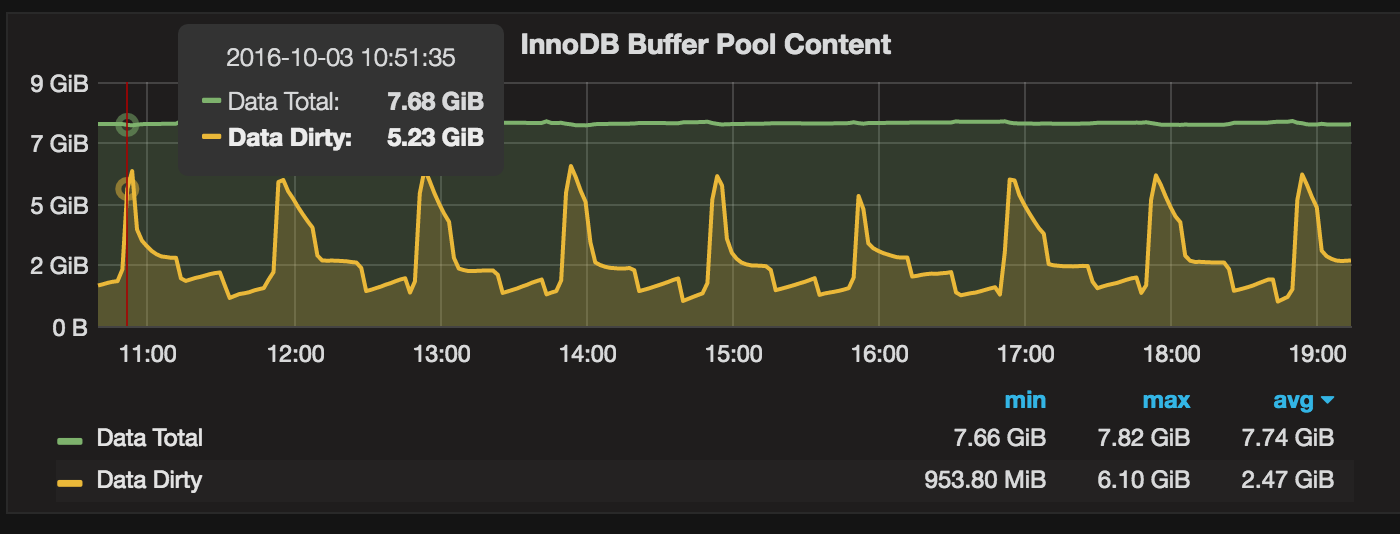
Task: Click the yellow line icon in tooltip
Action: [x=210, y=136]
